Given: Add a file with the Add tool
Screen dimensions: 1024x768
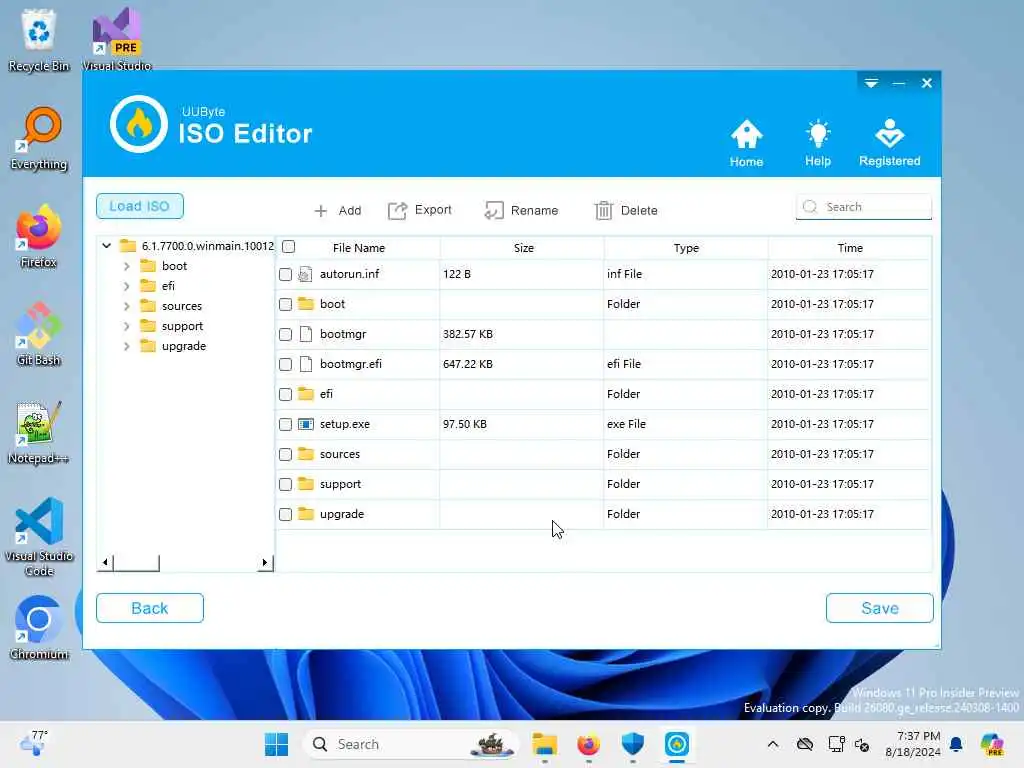Looking at the screenshot, I should 337,210.
